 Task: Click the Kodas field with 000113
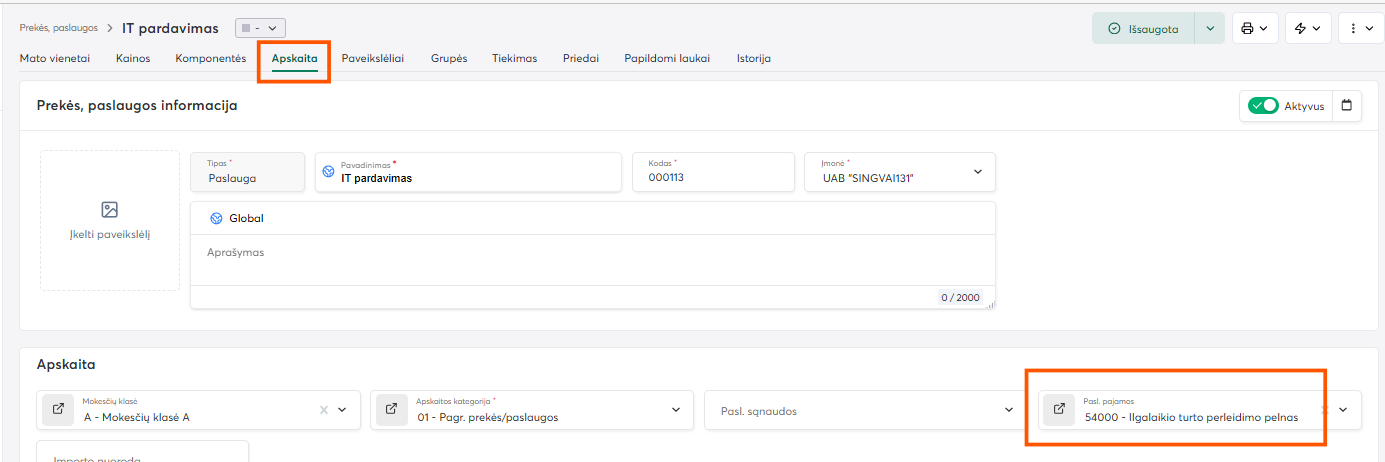[713, 172]
